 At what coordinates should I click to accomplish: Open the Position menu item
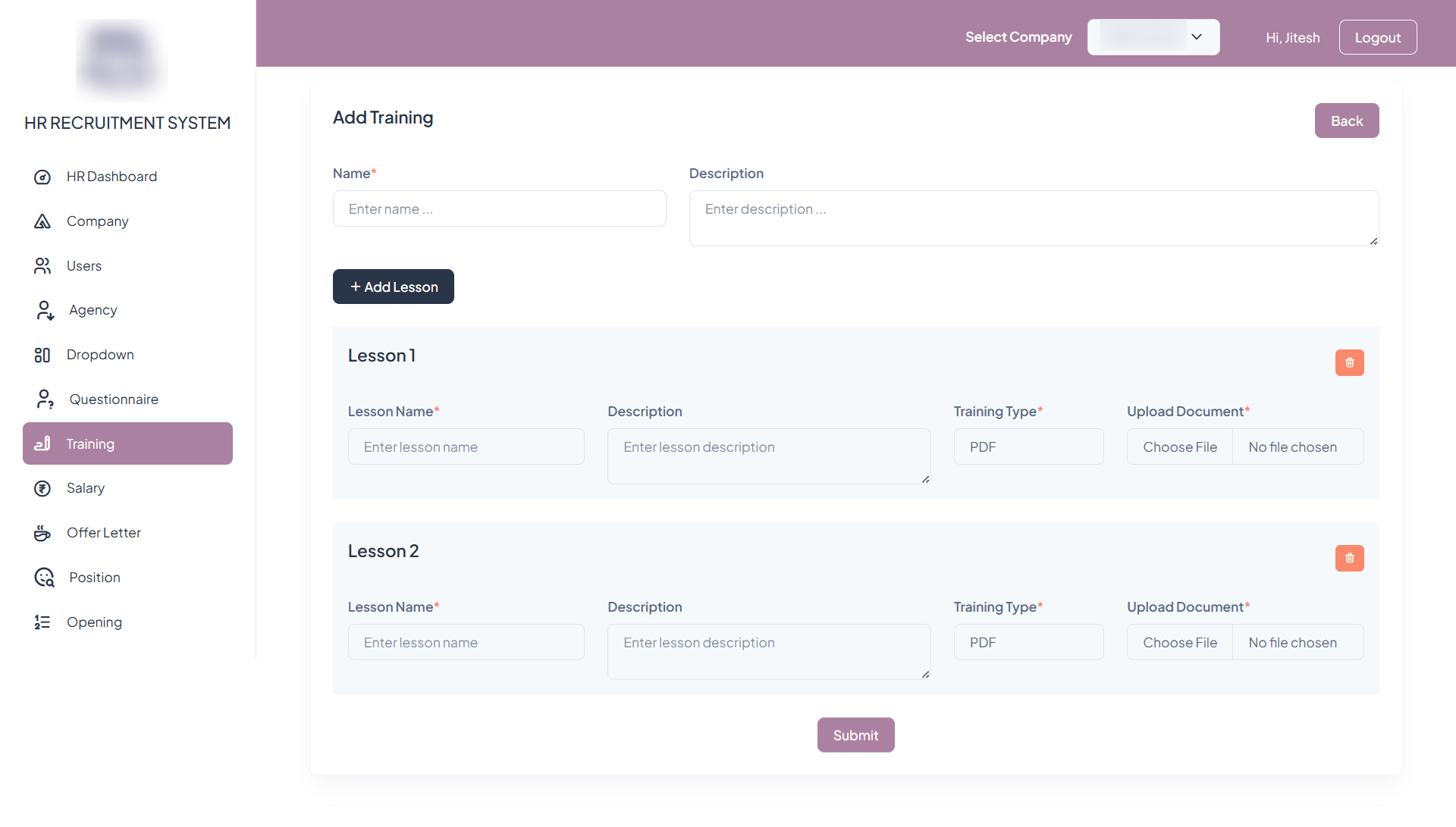[127, 578]
